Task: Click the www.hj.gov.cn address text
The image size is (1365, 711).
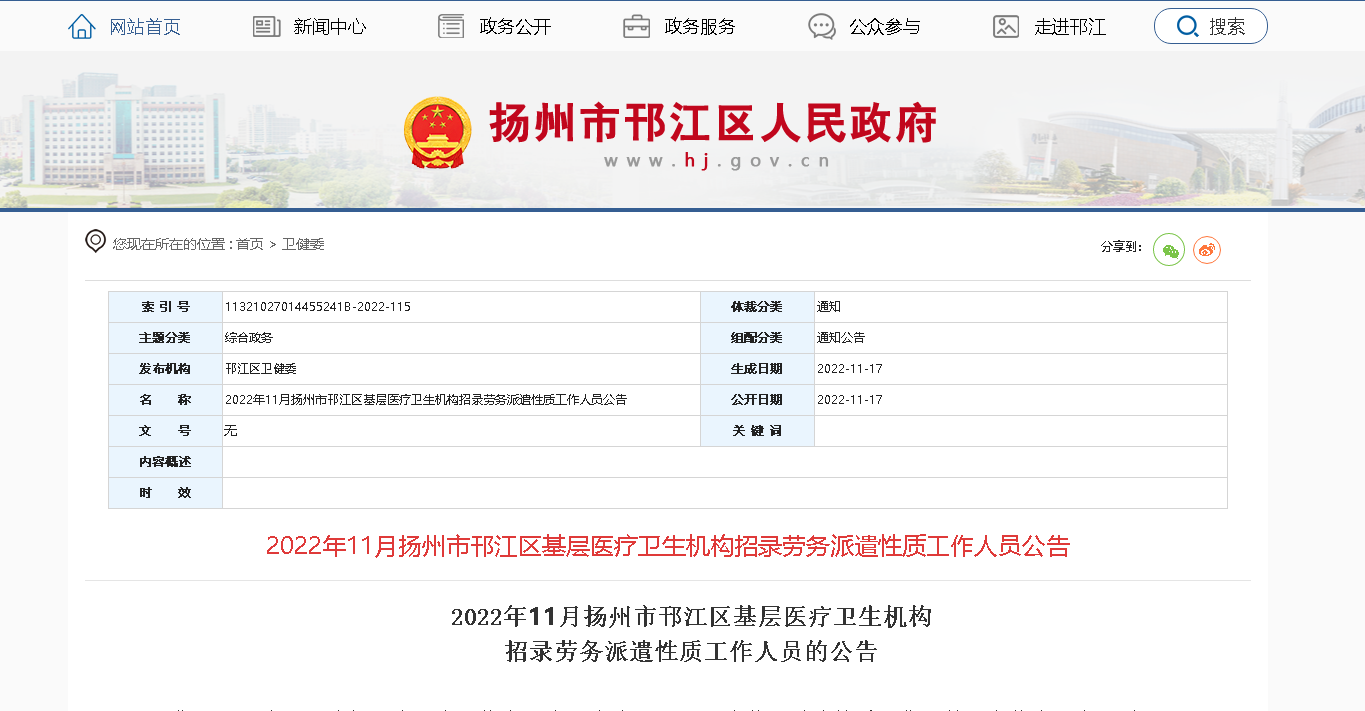Action: (717, 161)
